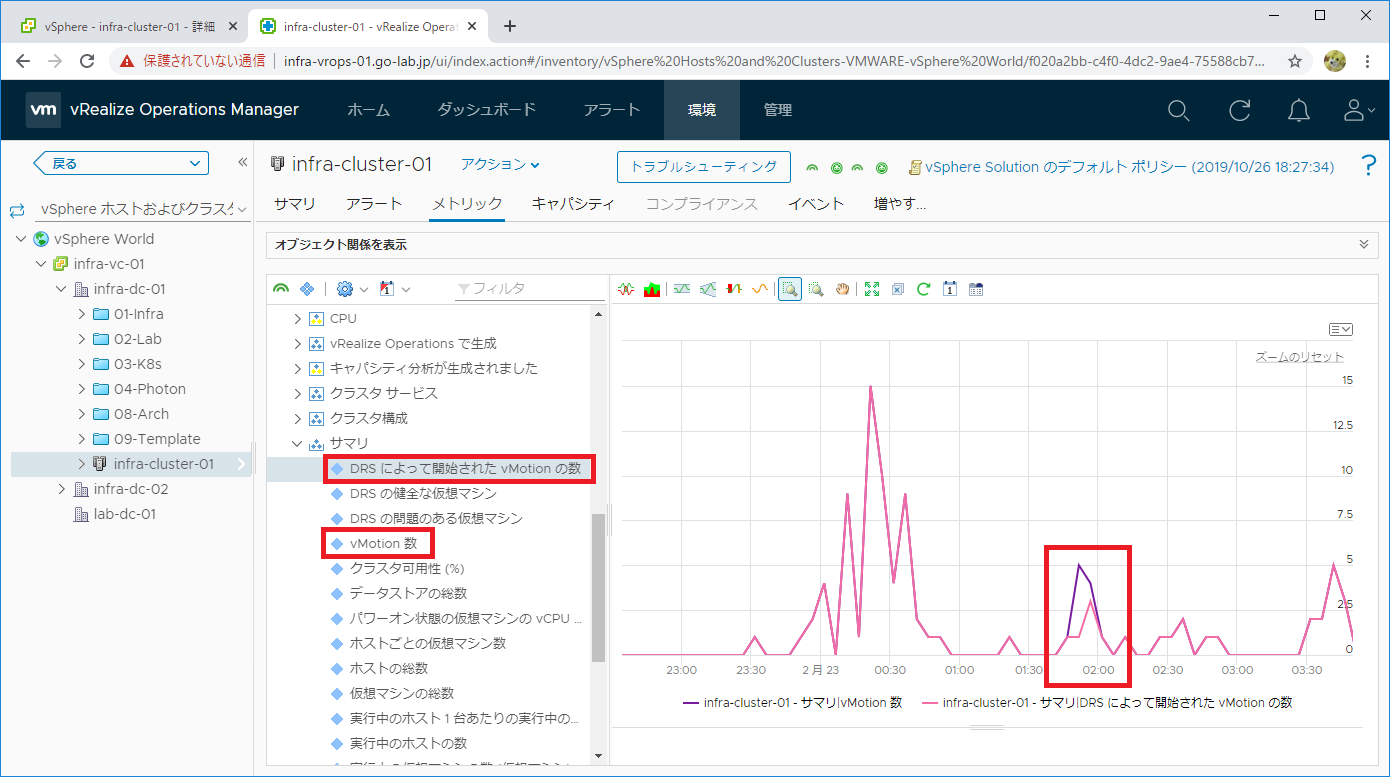
Task: Open the notifications bell
Action: pyautogui.click(x=1299, y=110)
